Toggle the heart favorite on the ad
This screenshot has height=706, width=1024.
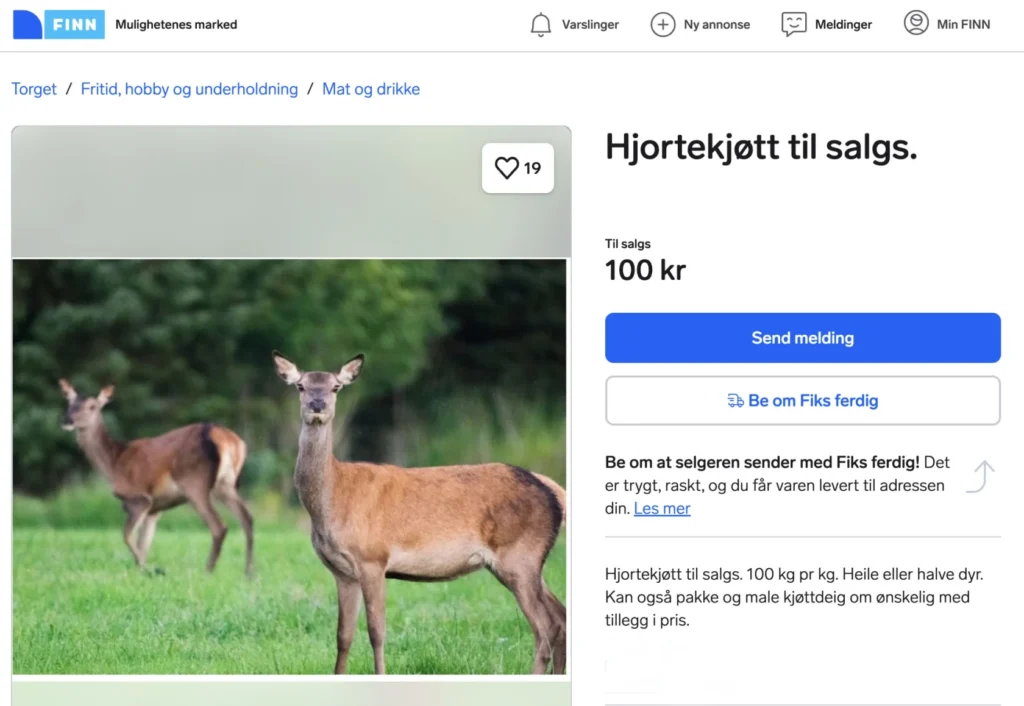508,168
